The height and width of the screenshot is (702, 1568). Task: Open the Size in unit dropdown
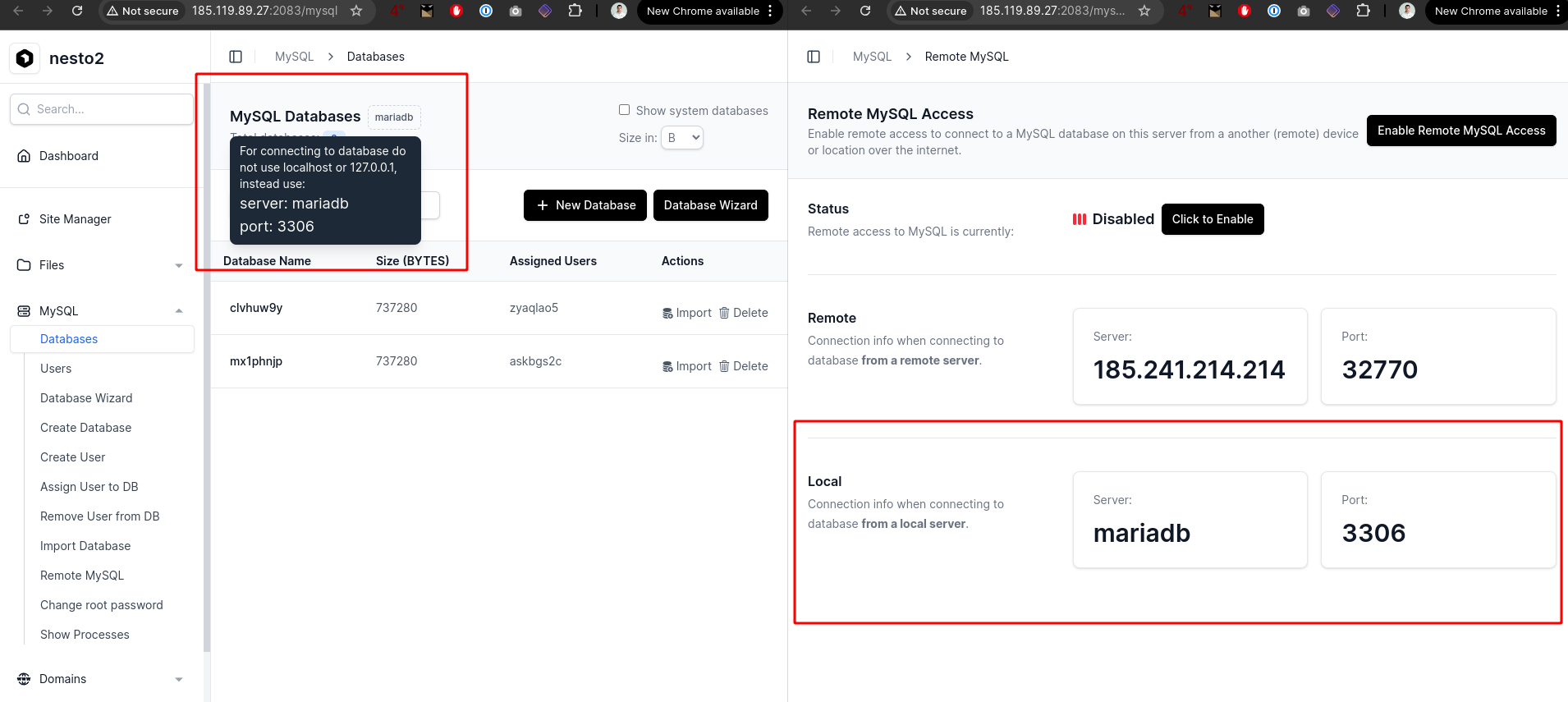pyautogui.click(x=682, y=138)
